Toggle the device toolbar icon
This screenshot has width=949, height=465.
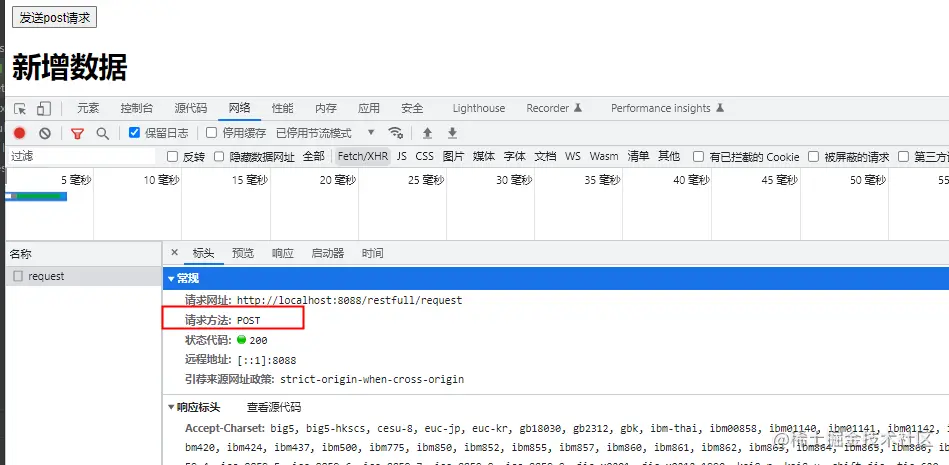[44, 109]
